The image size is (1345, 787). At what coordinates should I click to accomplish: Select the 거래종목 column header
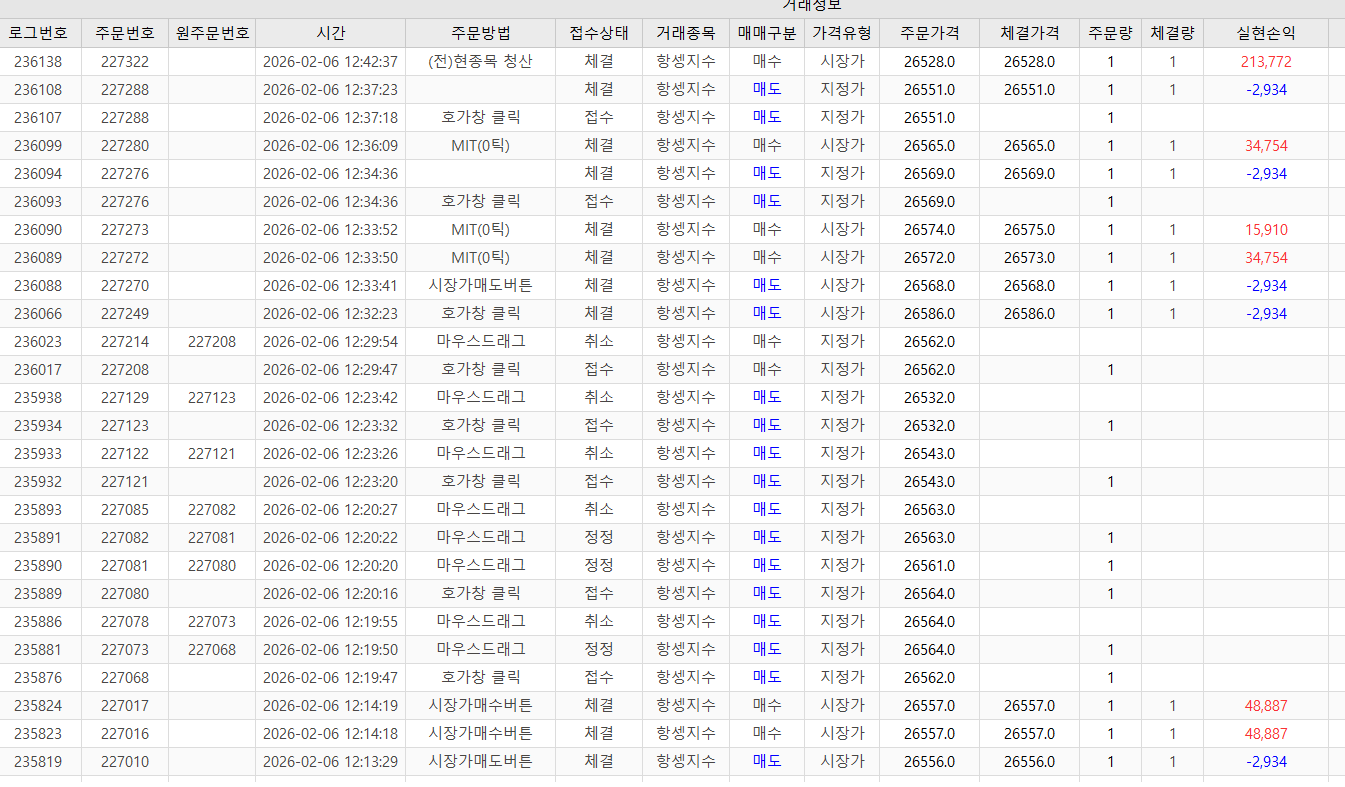pos(686,33)
